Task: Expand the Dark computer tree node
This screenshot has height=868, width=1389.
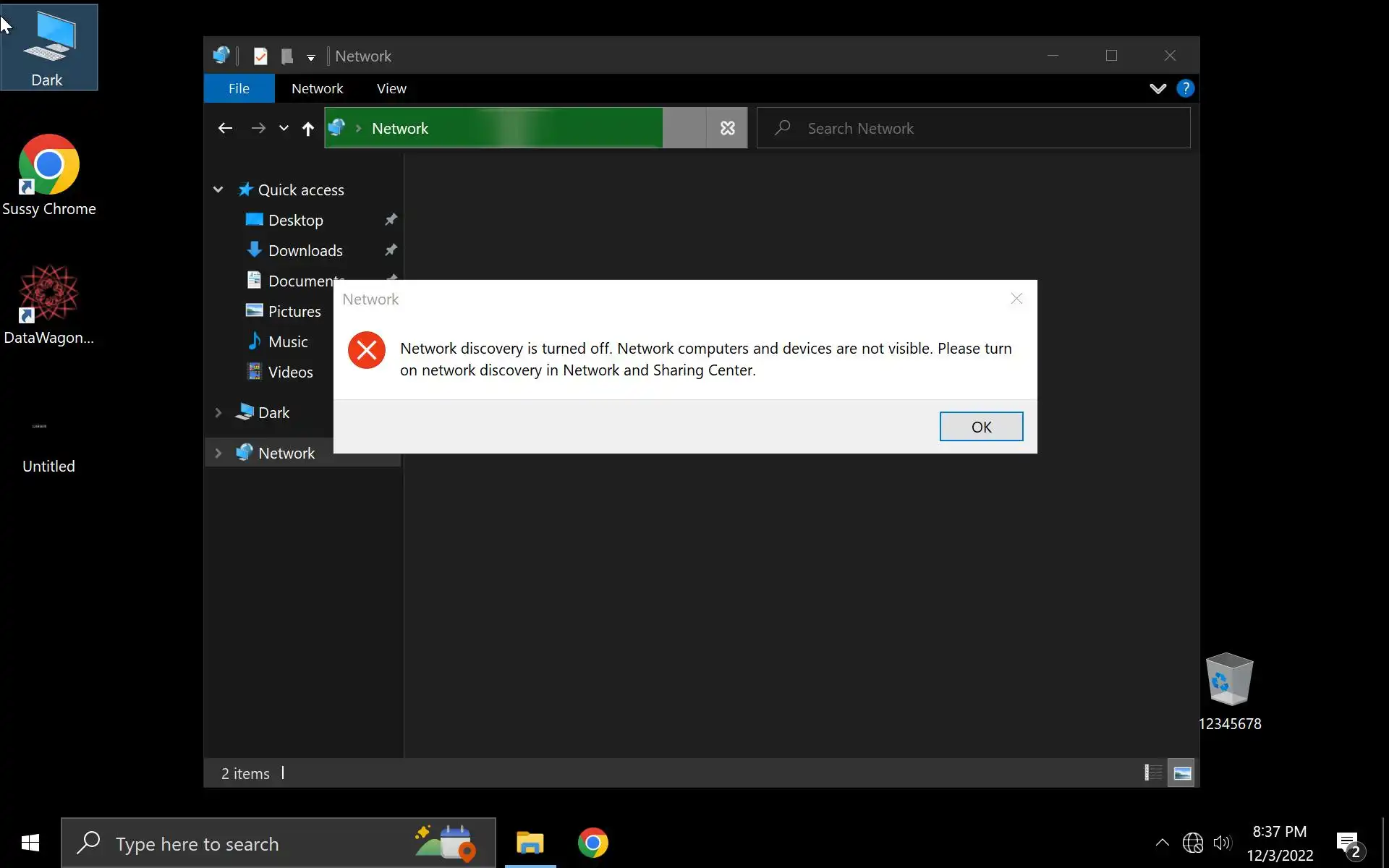Action: [x=218, y=412]
